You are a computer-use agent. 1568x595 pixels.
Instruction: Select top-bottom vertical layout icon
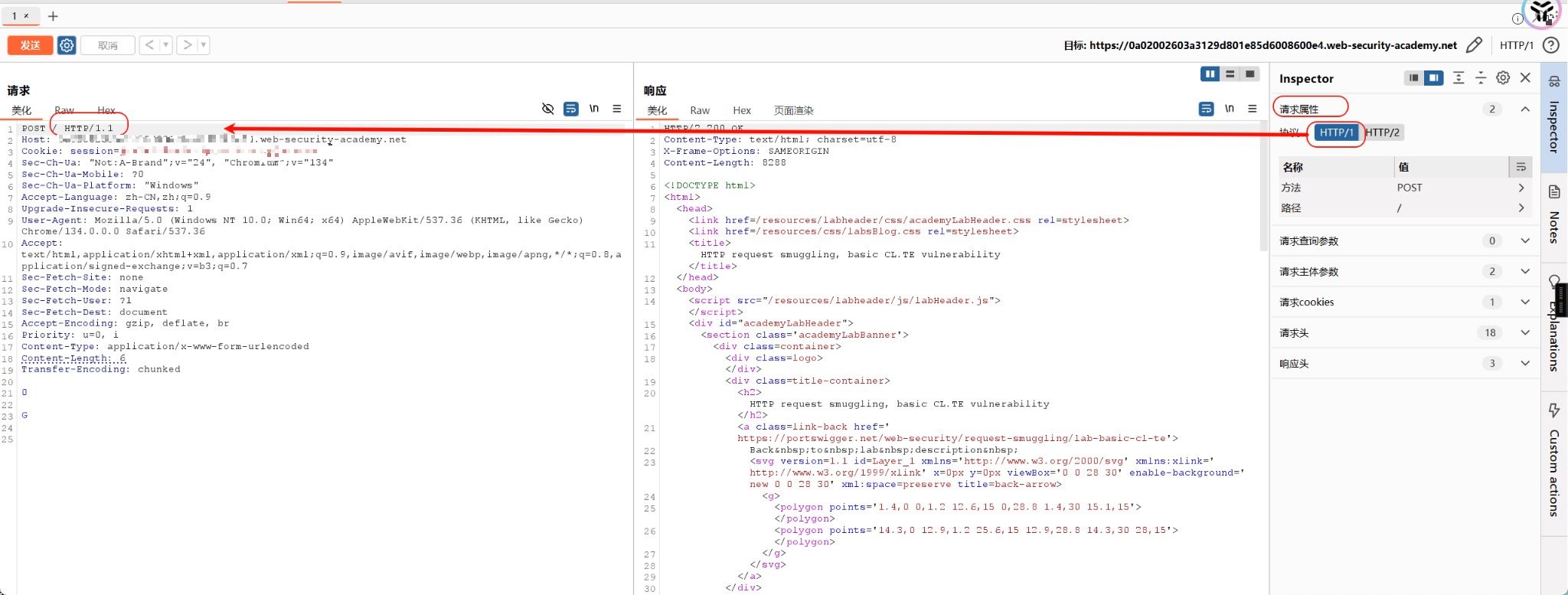pyautogui.click(x=1230, y=74)
